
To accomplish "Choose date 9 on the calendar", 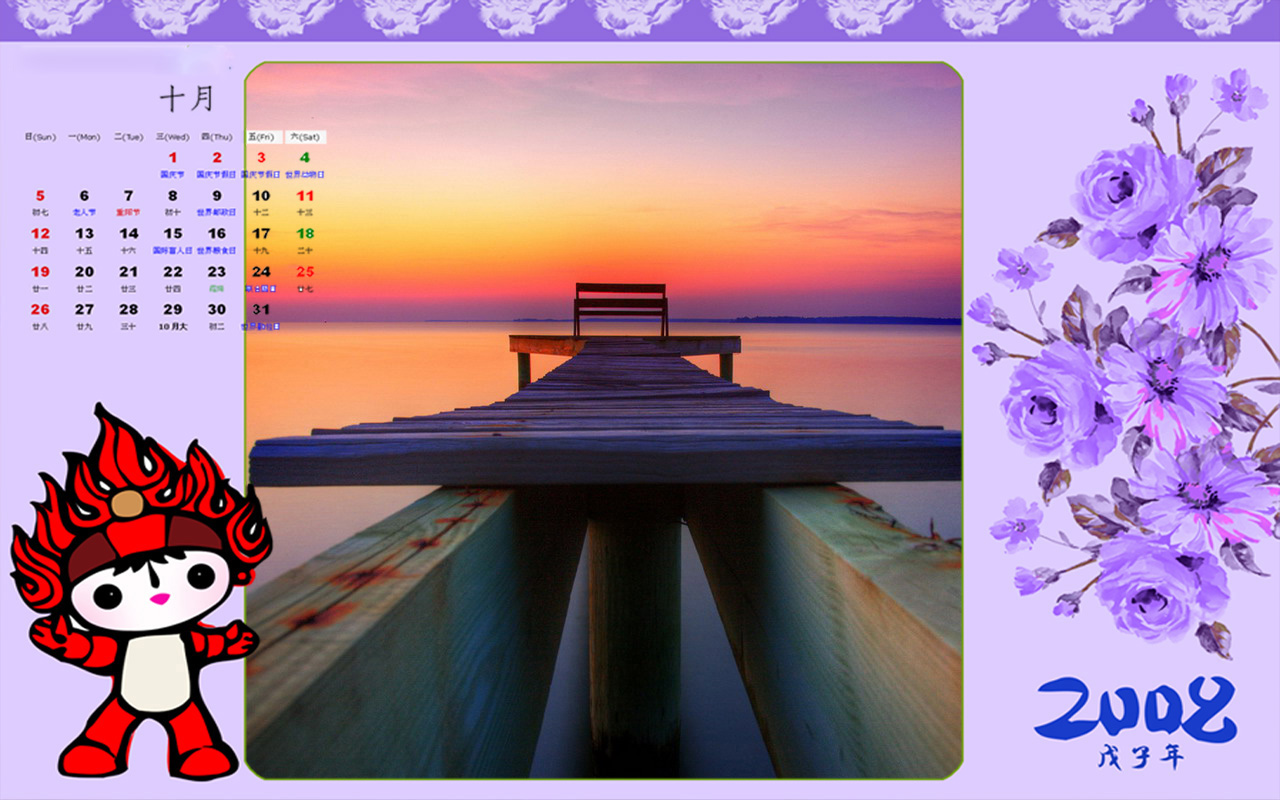I will pos(216,196).
